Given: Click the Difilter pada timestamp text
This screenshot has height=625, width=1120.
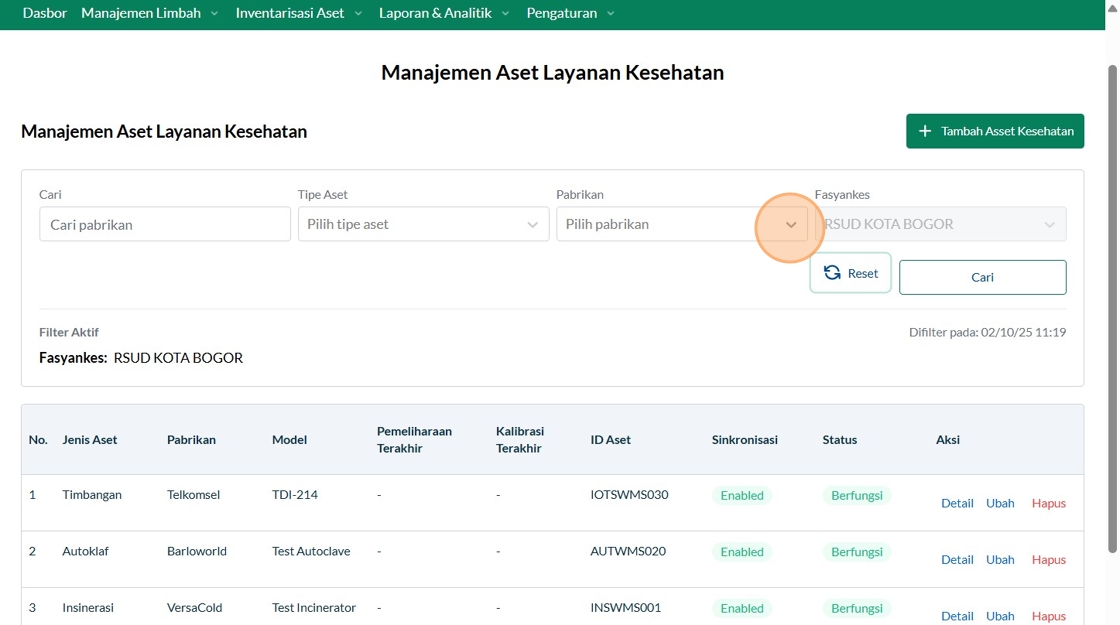Looking at the screenshot, I should [x=987, y=331].
